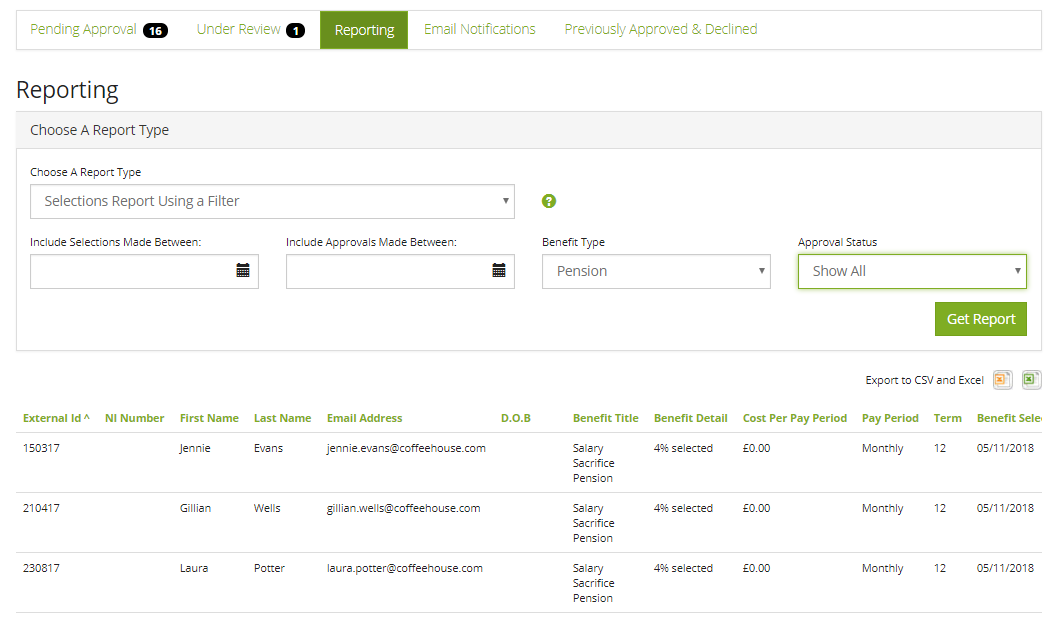This screenshot has width=1050, height=618.
Task: Open Email Notifications tab
Action: 479,29
